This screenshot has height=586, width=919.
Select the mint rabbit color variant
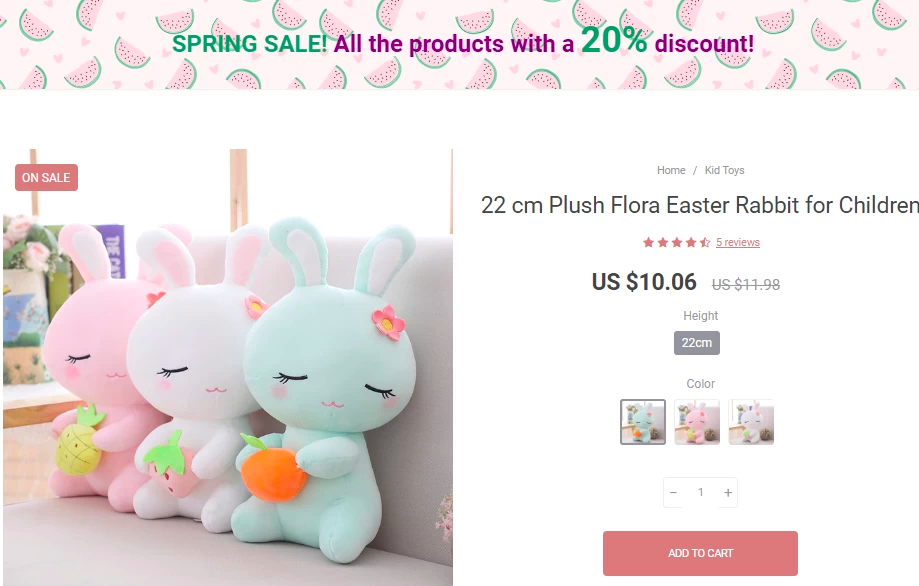(643, 421)
